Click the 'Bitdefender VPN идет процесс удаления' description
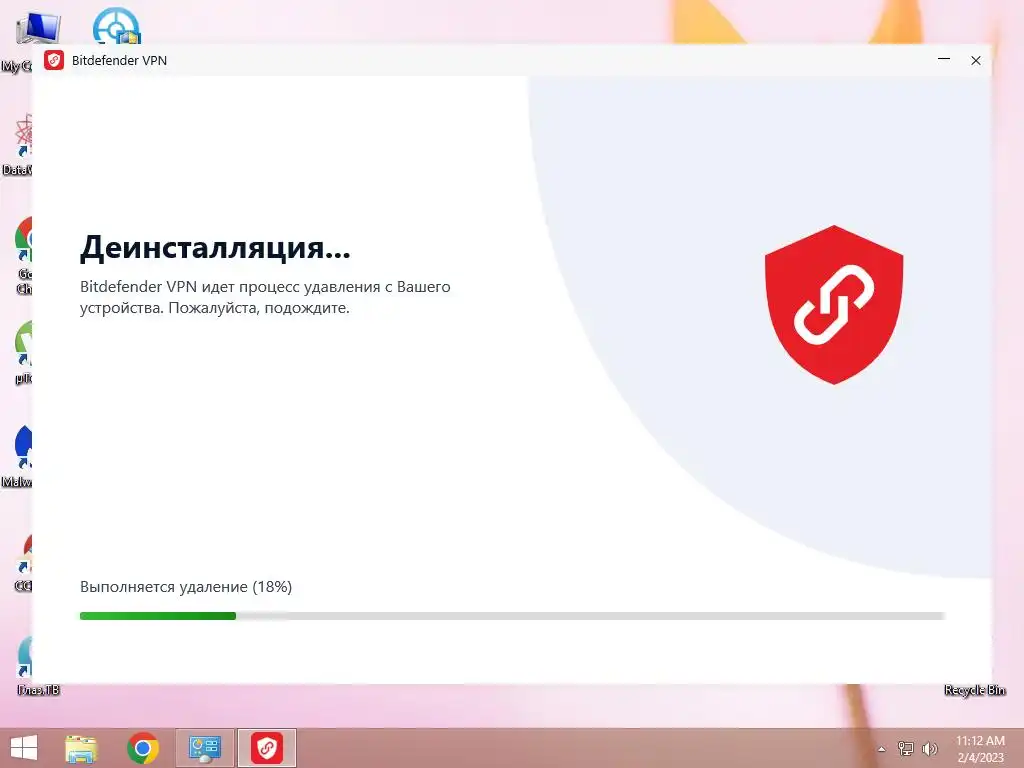The width and height of the screenshot is (1024, 768). (265, 297)
